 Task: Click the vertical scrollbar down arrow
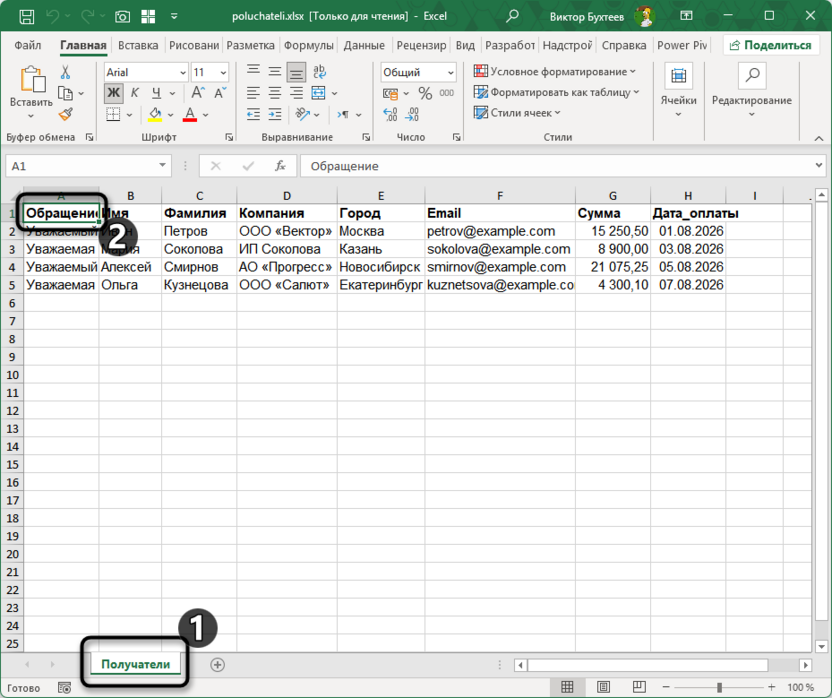coord(822,646)
